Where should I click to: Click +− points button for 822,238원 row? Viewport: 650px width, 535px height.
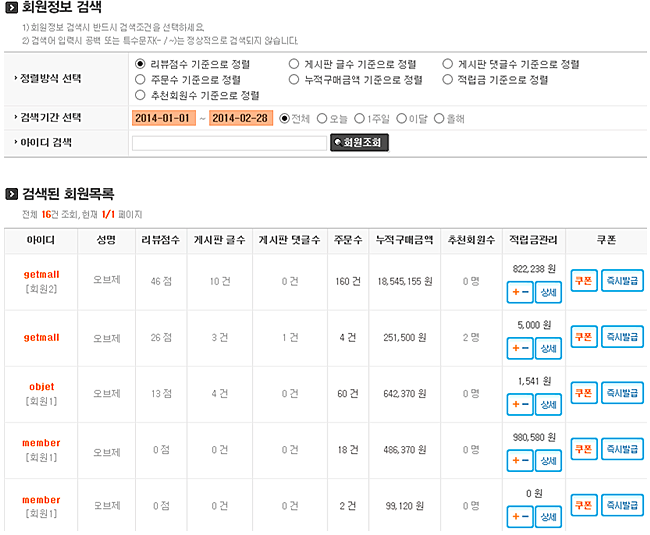[x=520, y=292]
